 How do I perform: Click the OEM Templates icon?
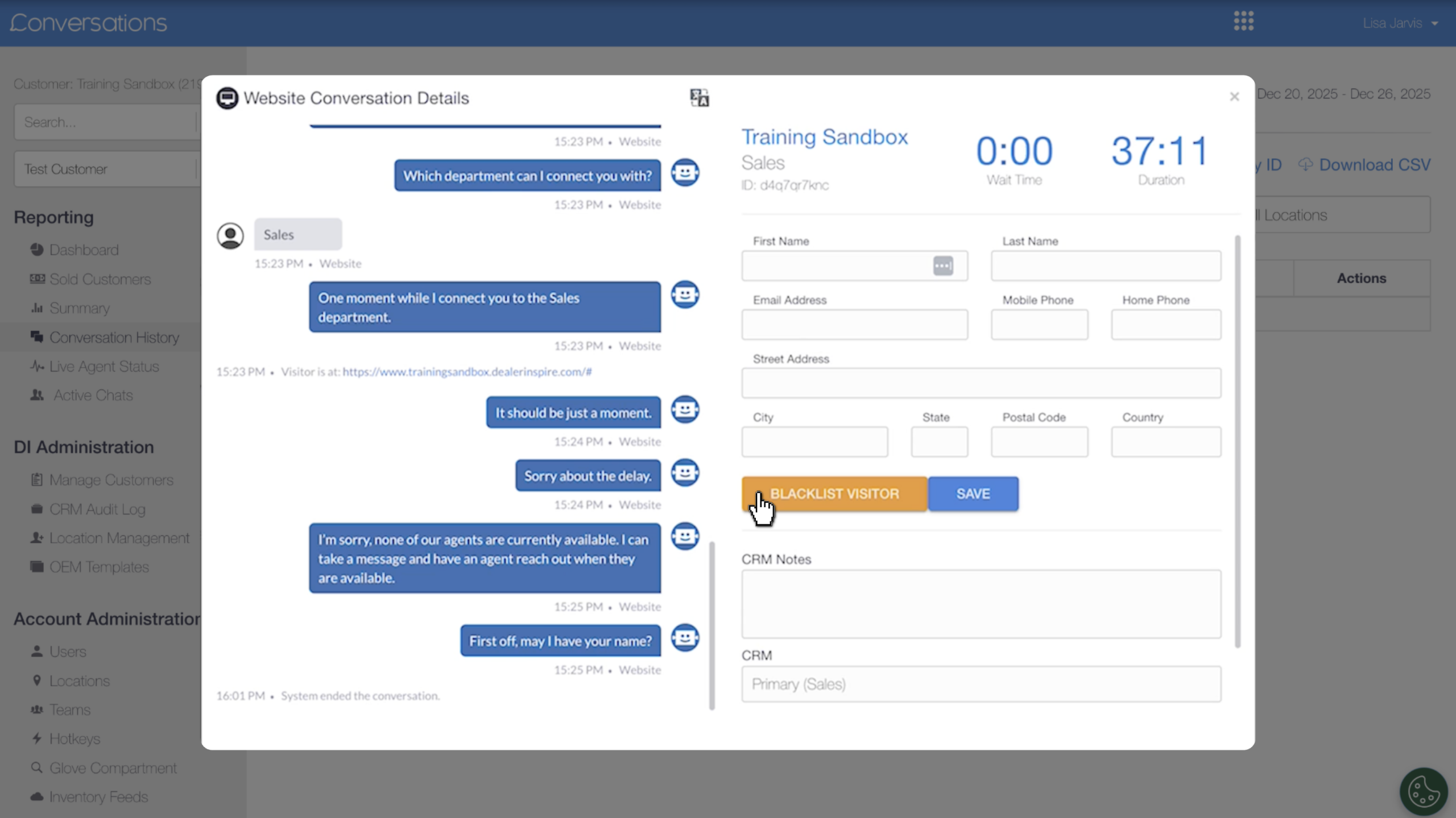click(x=37, y=567)
